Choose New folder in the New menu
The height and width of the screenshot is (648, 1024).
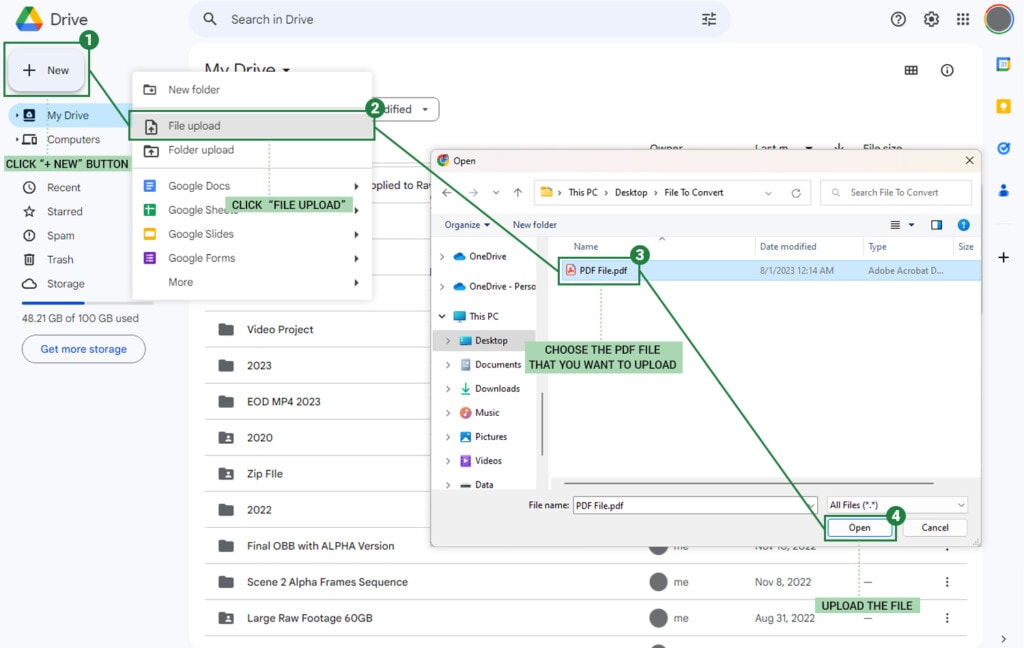[x=252, y=89]
